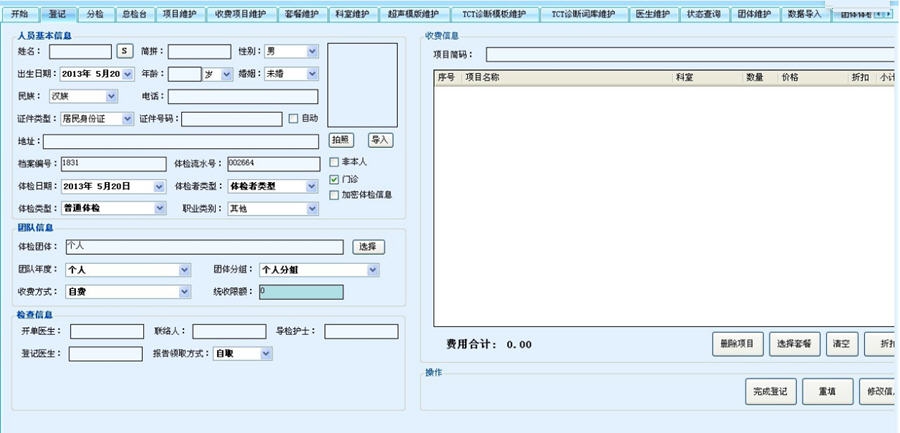Open the 体检日期 date dropdown
The height and width of the screenshot is (433, 900).
[160, 187]
